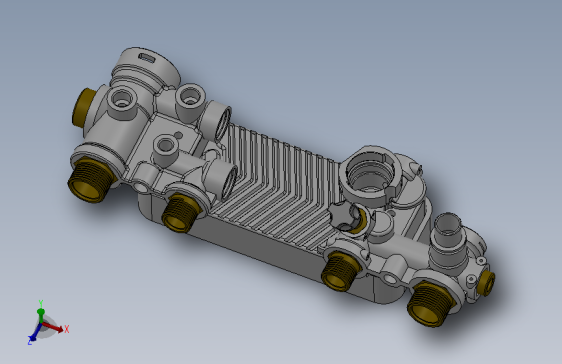Select the small brass fitting at far right

pyautogui.click(x=487, y=282)
